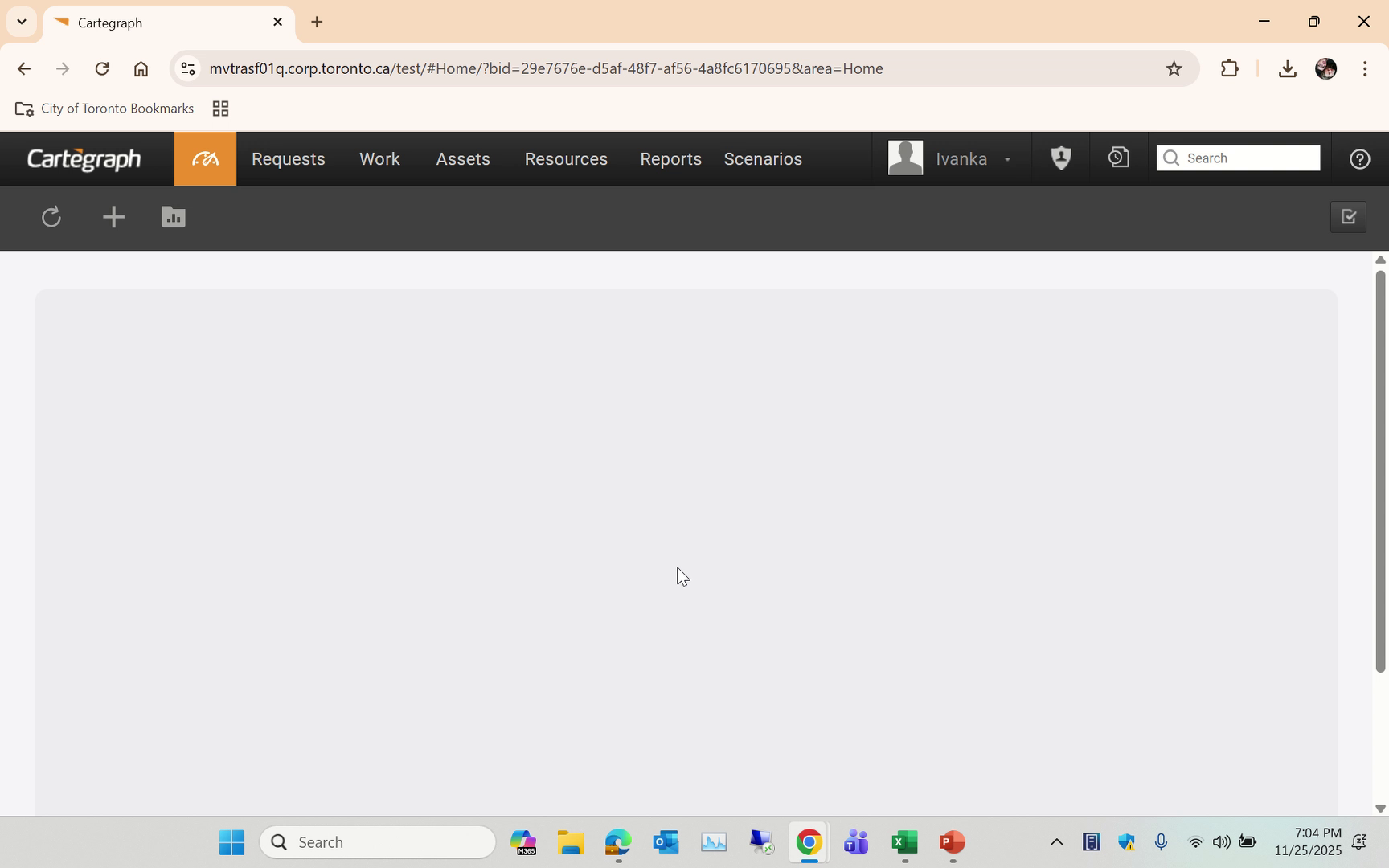Open the administrator shield icon
Image resolution: width=1389 pixels, height=868 pixels.
[1060, 158]
